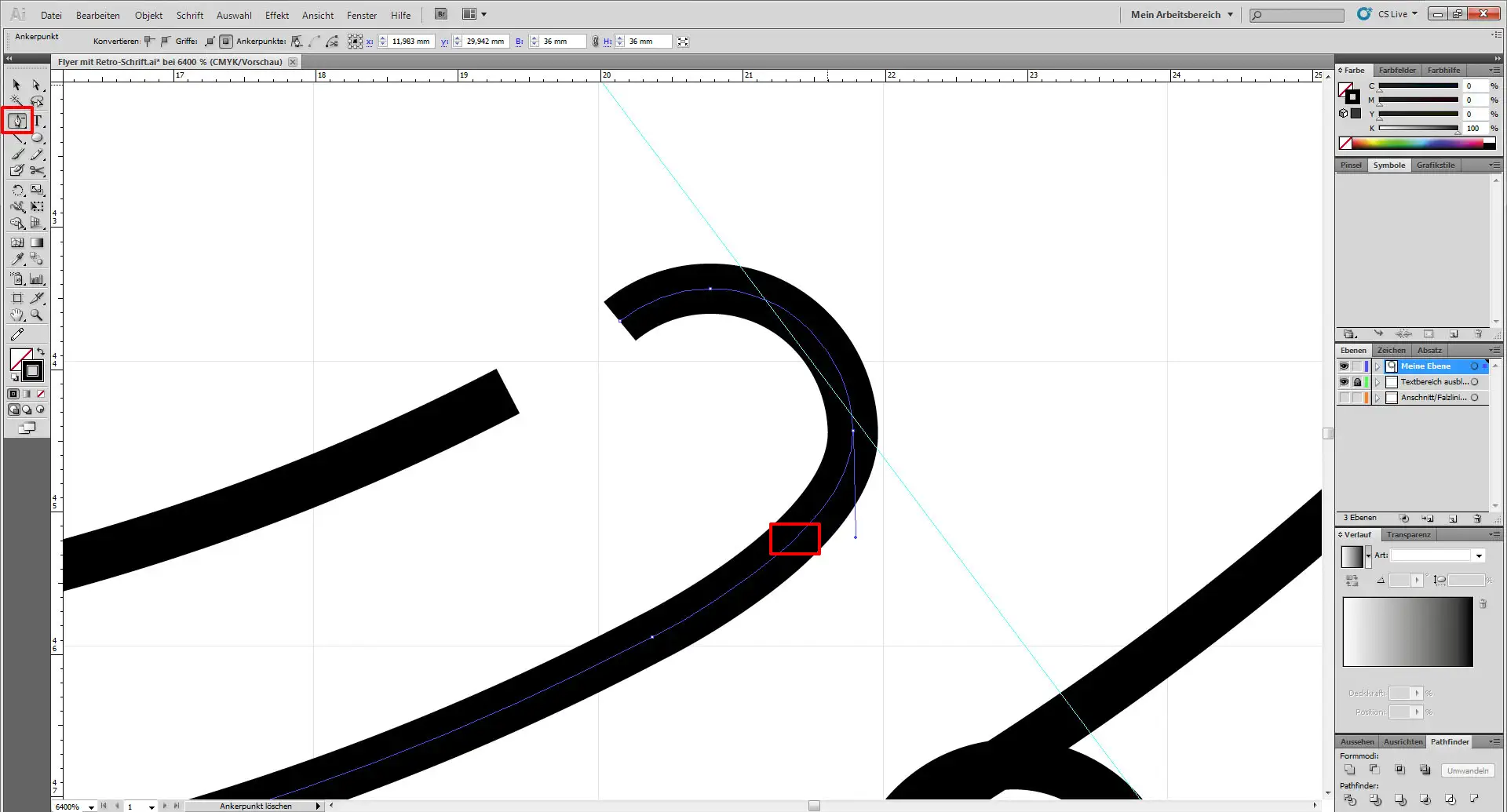Expand the Meine Ebene layer contents
Viewport: 1507px width, 812px height.
(x=1377, y=366)
